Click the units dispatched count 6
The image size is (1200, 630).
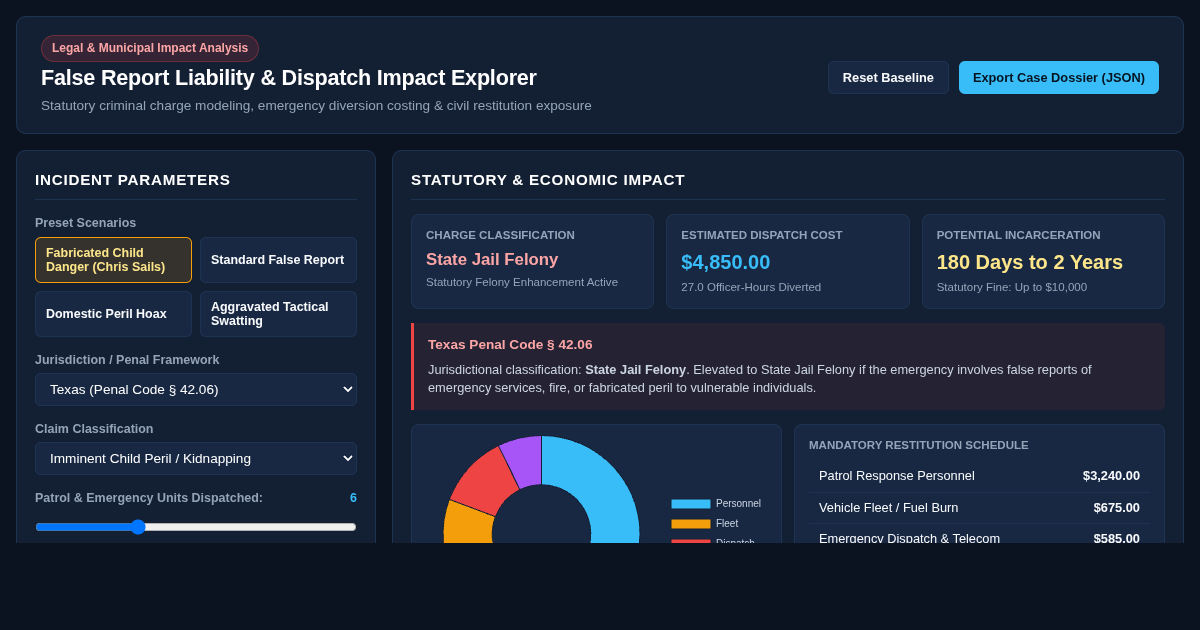pyautogui.click(x=353, y=498)
